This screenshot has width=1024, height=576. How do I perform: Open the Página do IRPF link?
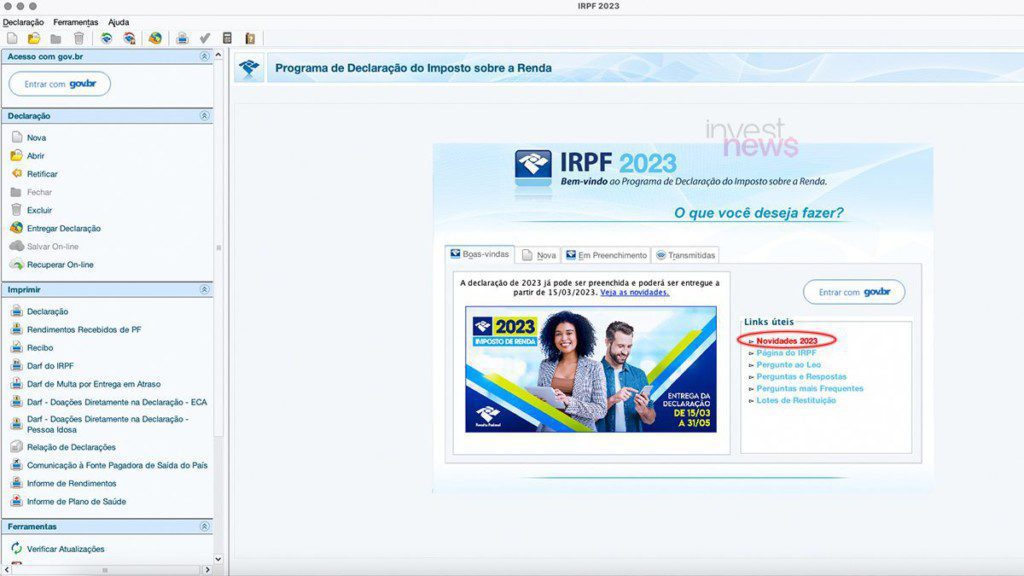(786, 353)
